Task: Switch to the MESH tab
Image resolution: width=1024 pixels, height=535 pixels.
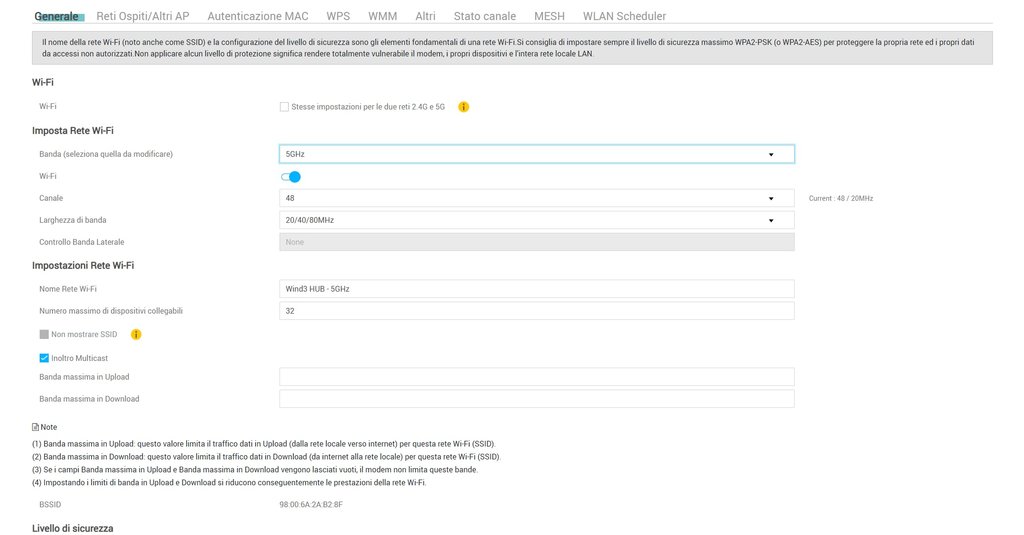Action: coord(549,16)
